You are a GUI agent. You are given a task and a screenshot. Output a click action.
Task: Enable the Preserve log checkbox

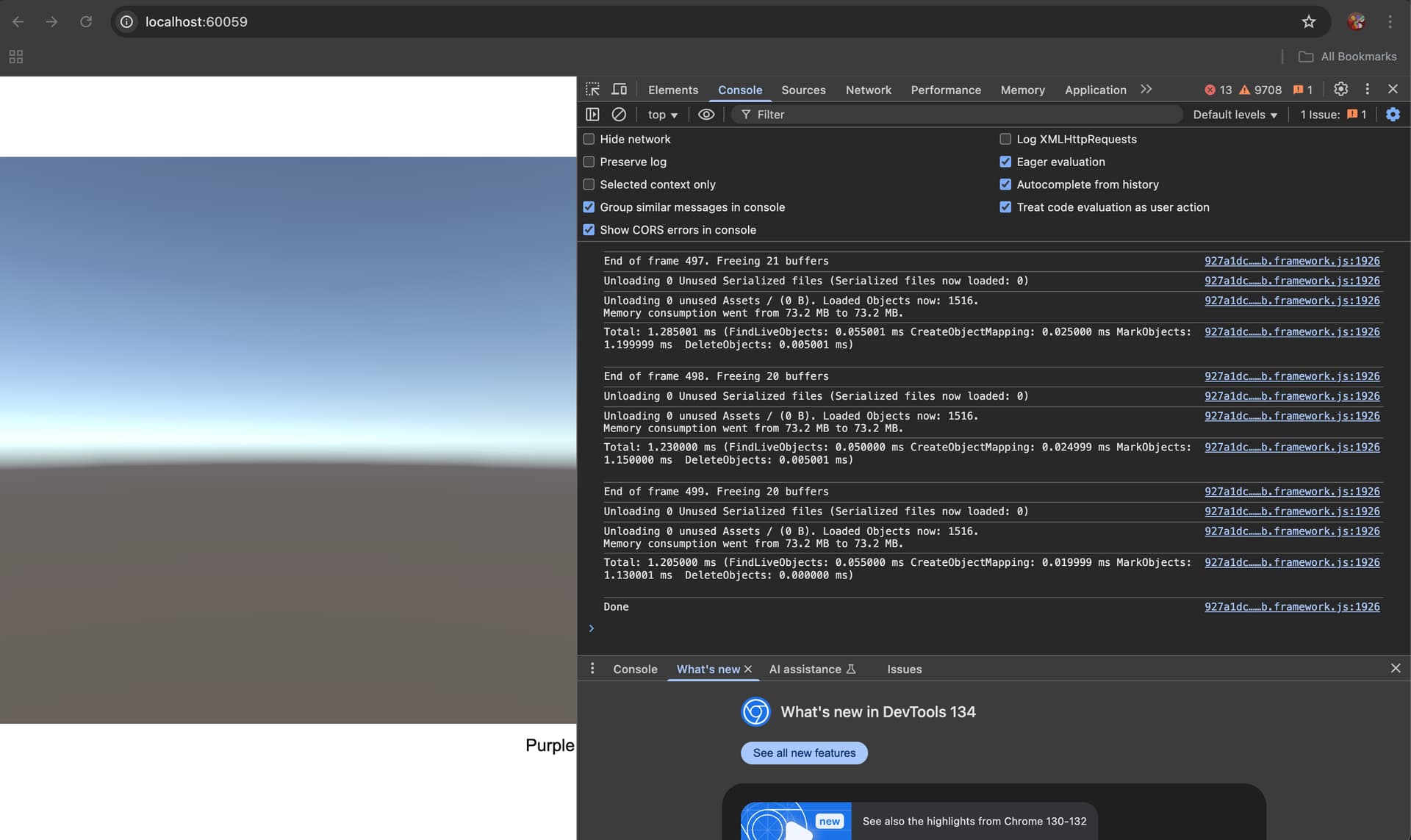tap(589, 162)
